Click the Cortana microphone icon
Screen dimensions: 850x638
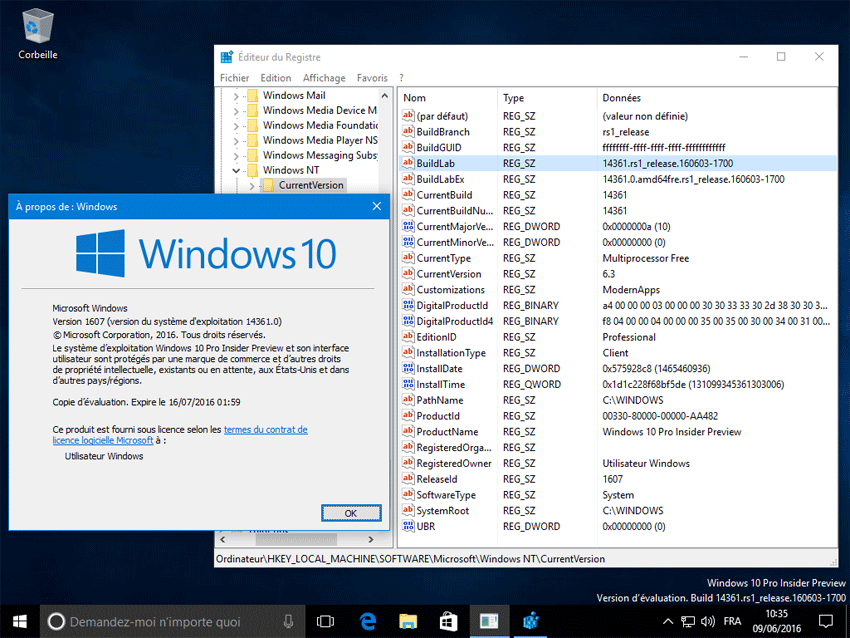coord(289,621)
